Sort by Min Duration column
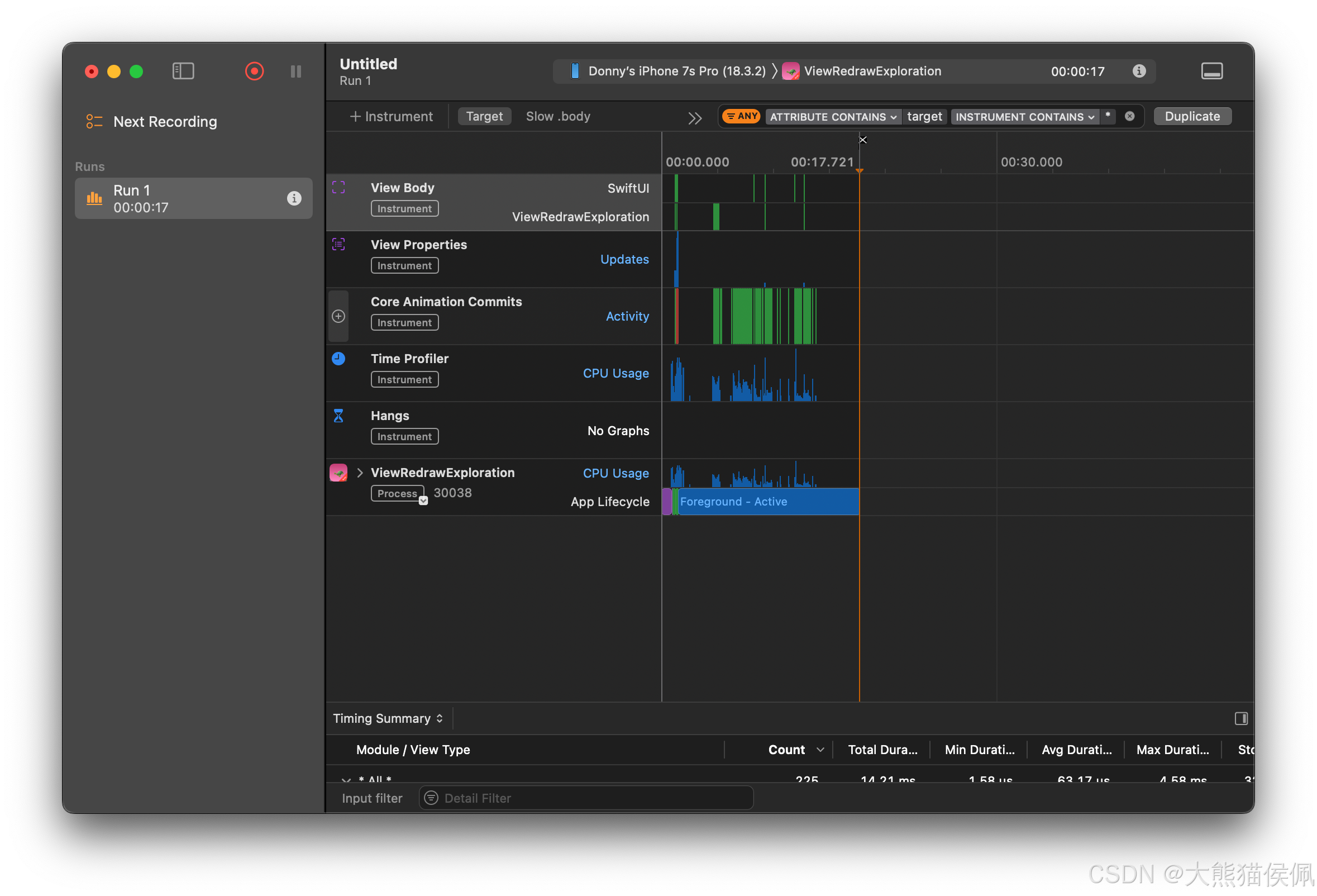The width and height of the screenshot is (1317, 896). [x=979, y=750]
